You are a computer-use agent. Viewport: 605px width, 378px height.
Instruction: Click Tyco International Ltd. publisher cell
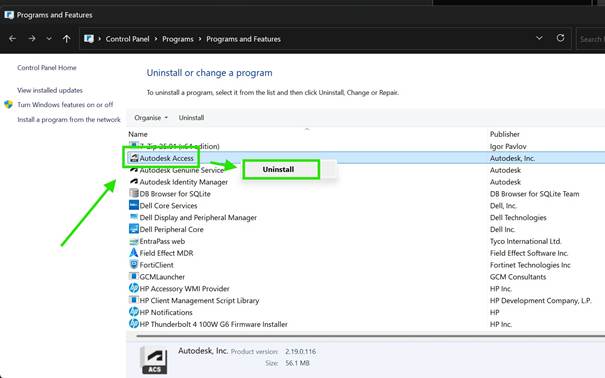pyautogui.click(x=525, y=241)
